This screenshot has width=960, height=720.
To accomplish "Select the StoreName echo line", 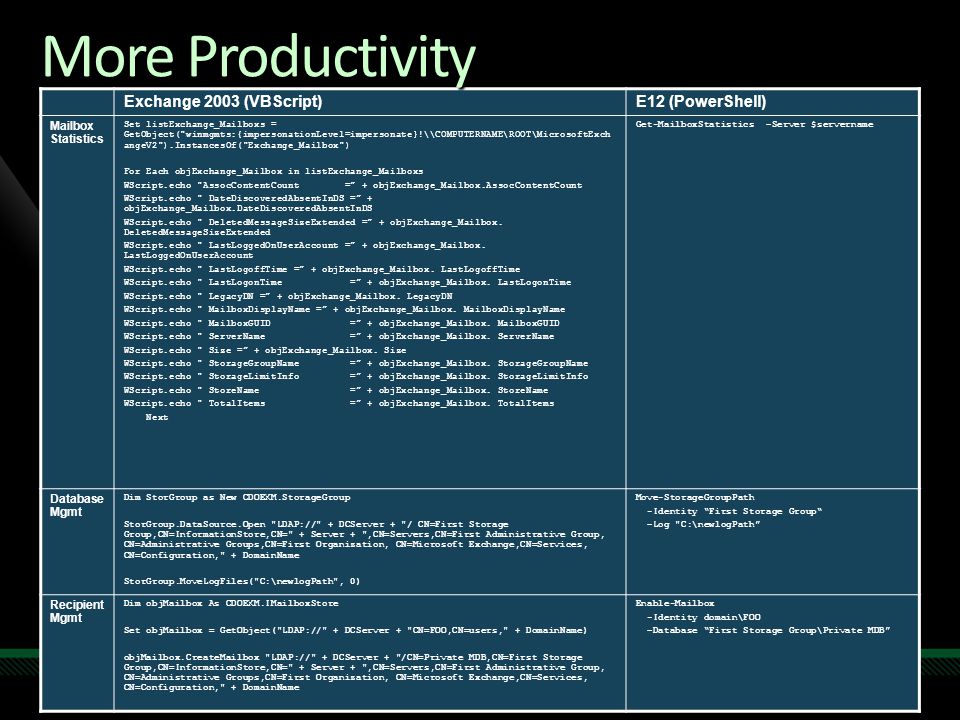I will (336, 391).
